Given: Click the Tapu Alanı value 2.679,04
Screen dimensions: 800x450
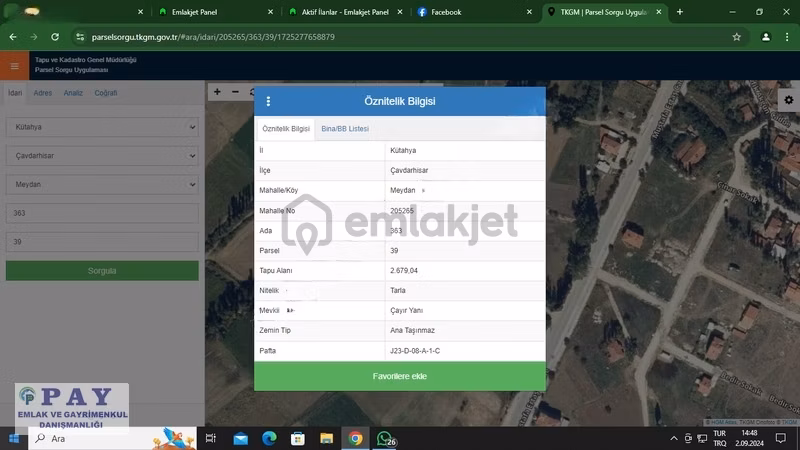Looking at the screenshot, I should point(404,270).
